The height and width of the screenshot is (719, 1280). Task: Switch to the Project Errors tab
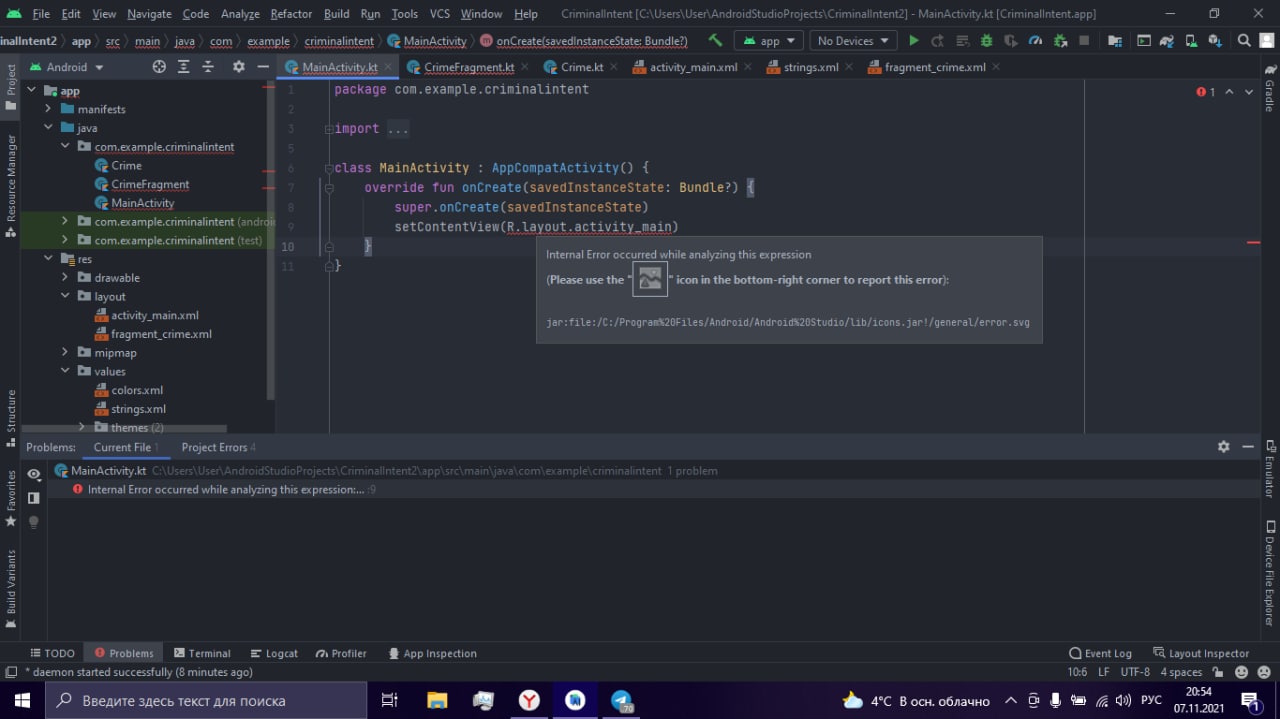coord(218,447)
